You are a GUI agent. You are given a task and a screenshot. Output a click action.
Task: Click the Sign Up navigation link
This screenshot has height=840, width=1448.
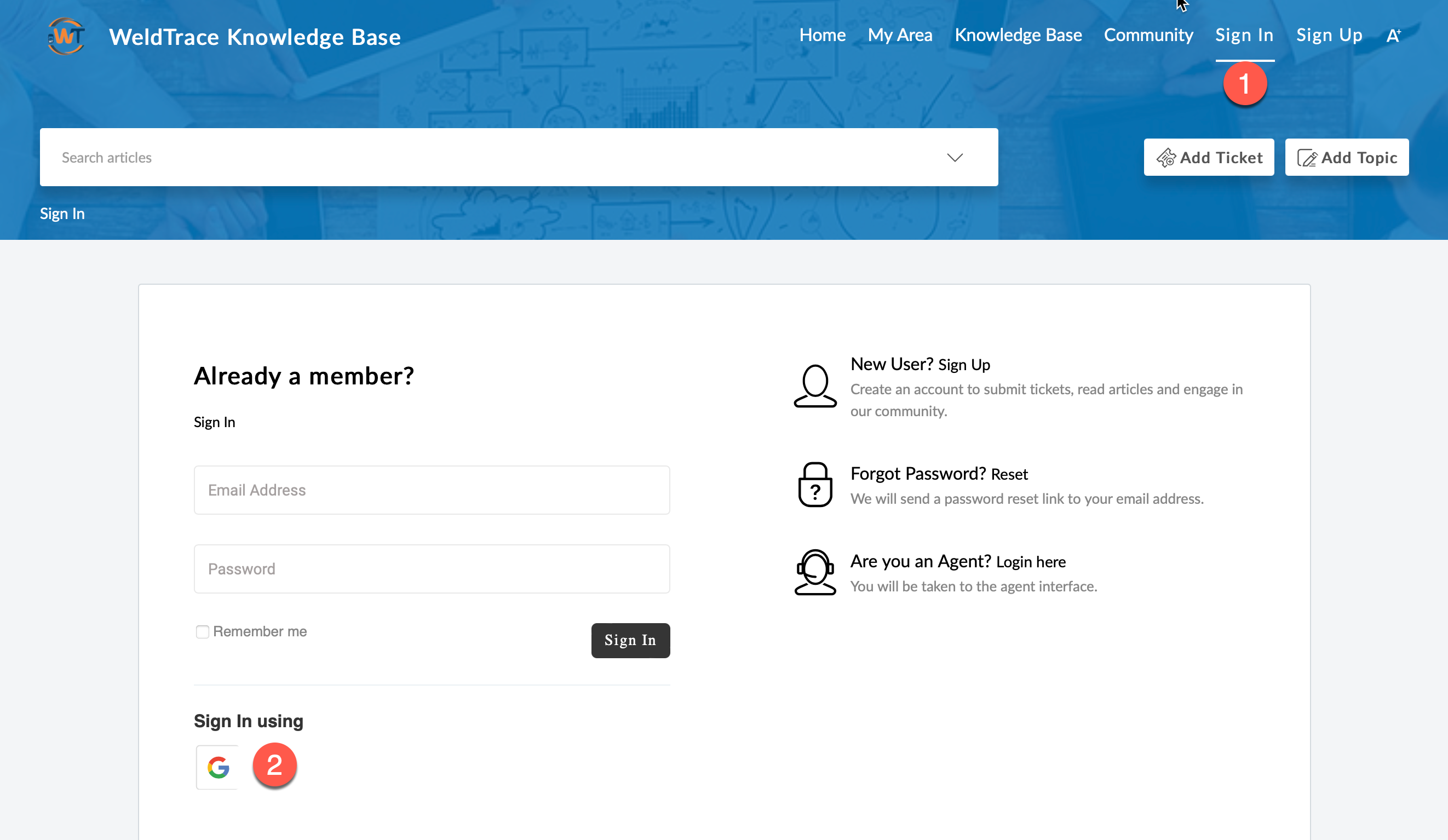click(1329, 35)
